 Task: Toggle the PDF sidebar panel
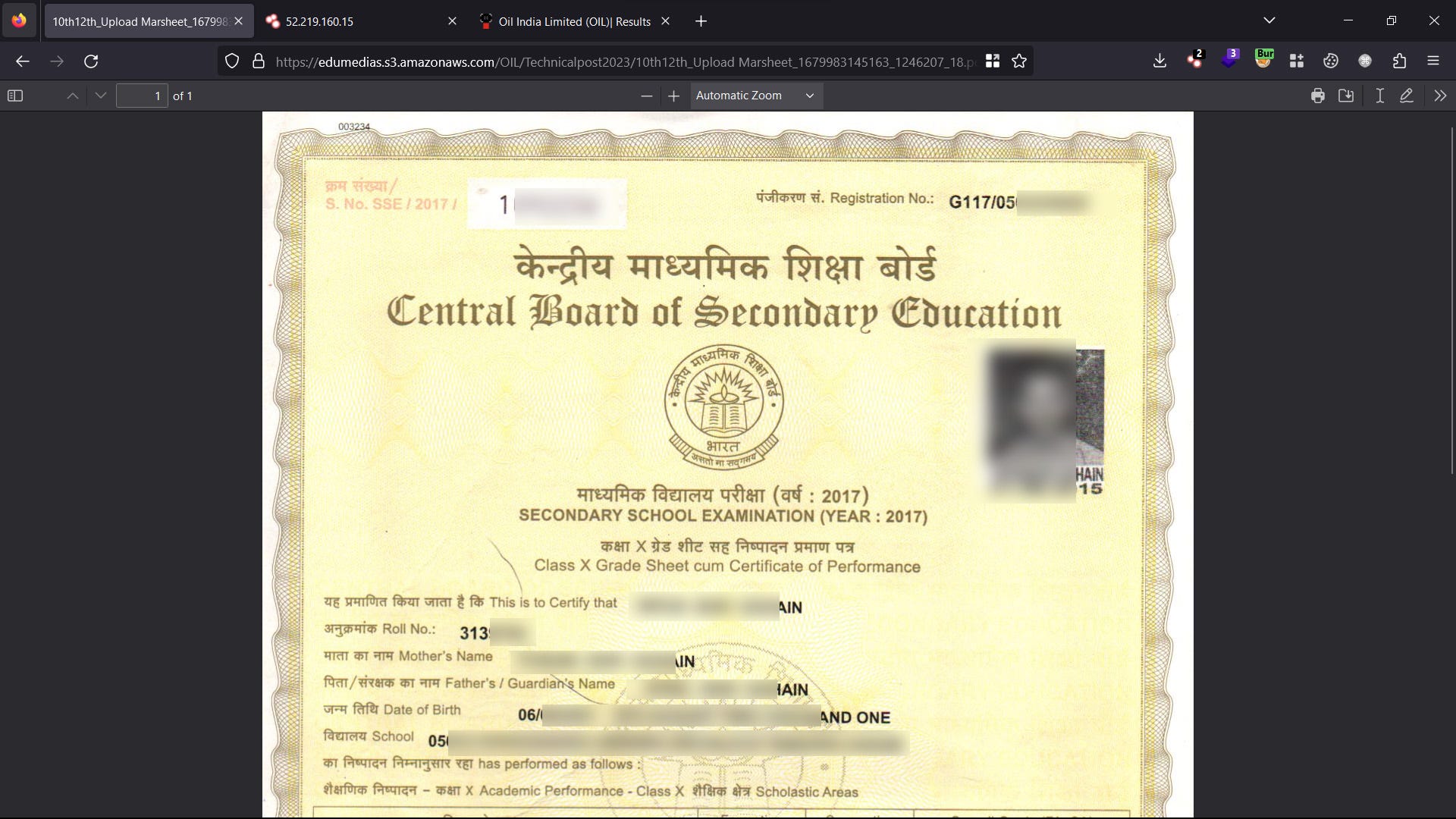coord(15,96)
